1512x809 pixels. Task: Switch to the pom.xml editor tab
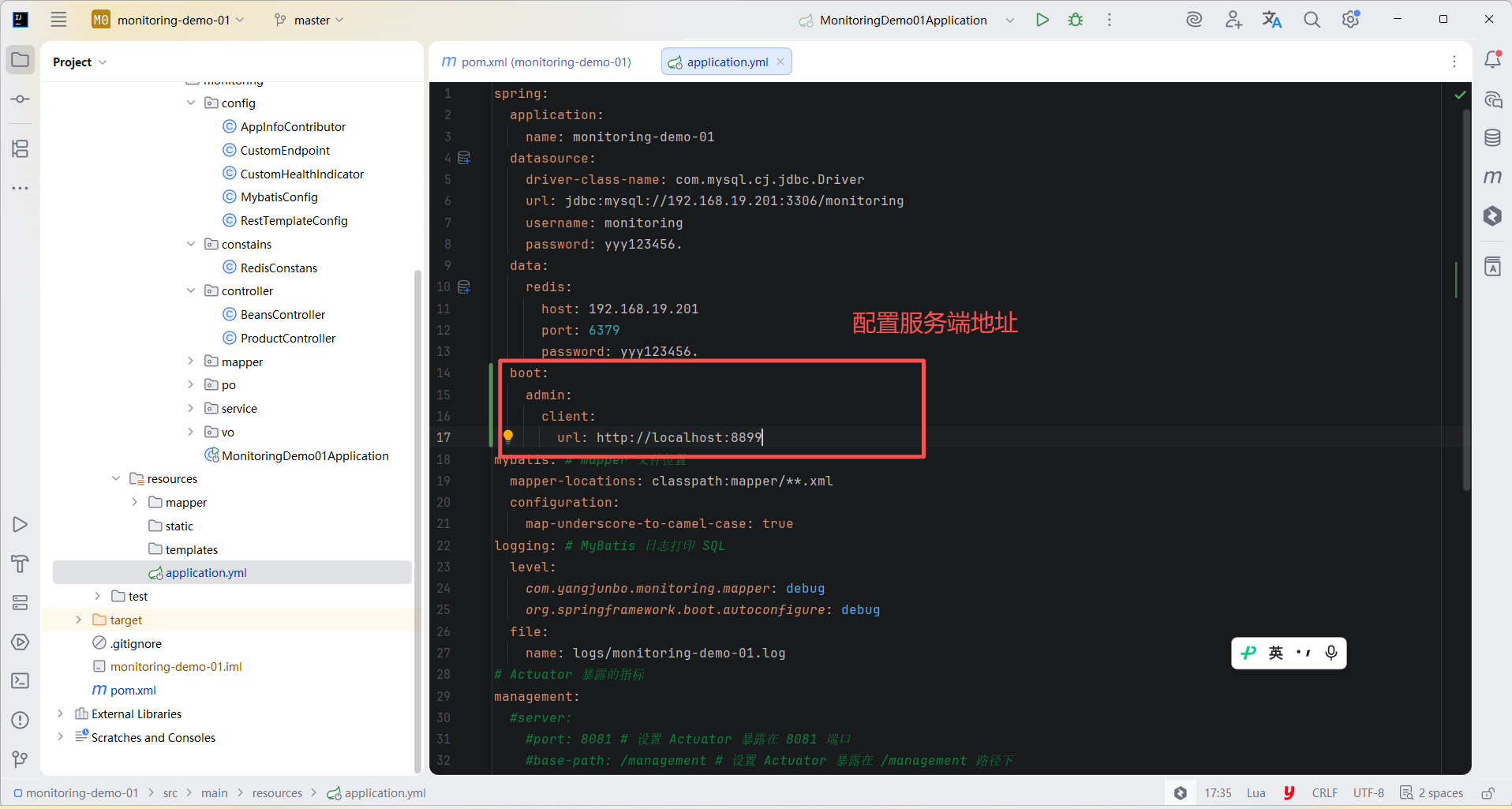click(537, 62)
